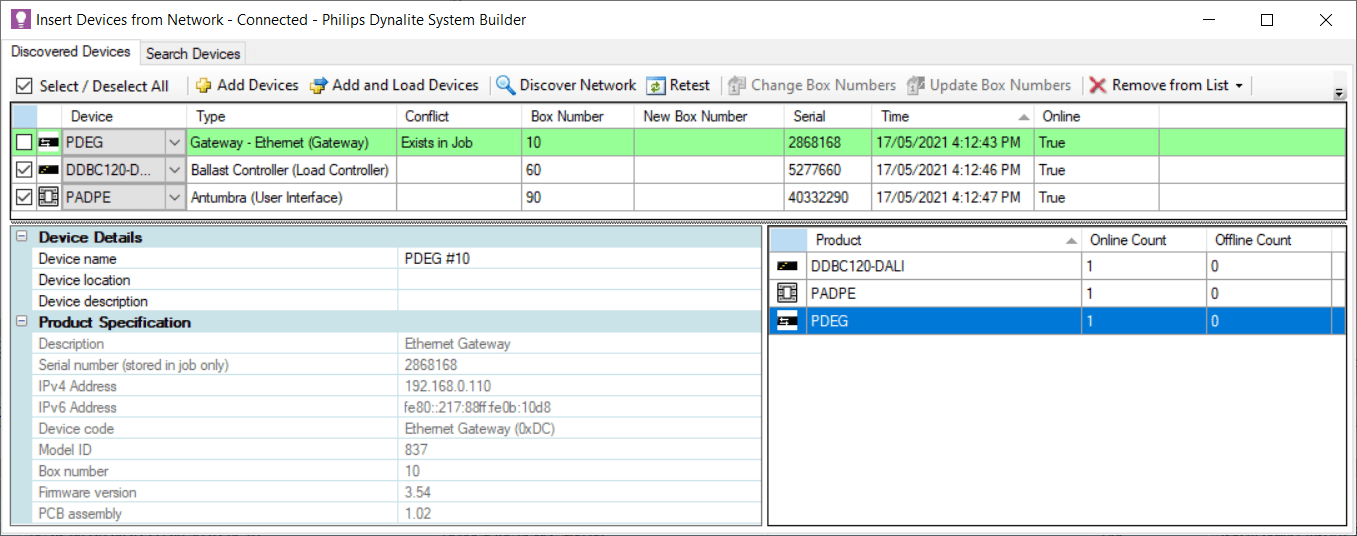The height and width of the screenshot is (536, 1357).
Task: Open the PADPE device dropdown
Action: (x=175, y=197)
